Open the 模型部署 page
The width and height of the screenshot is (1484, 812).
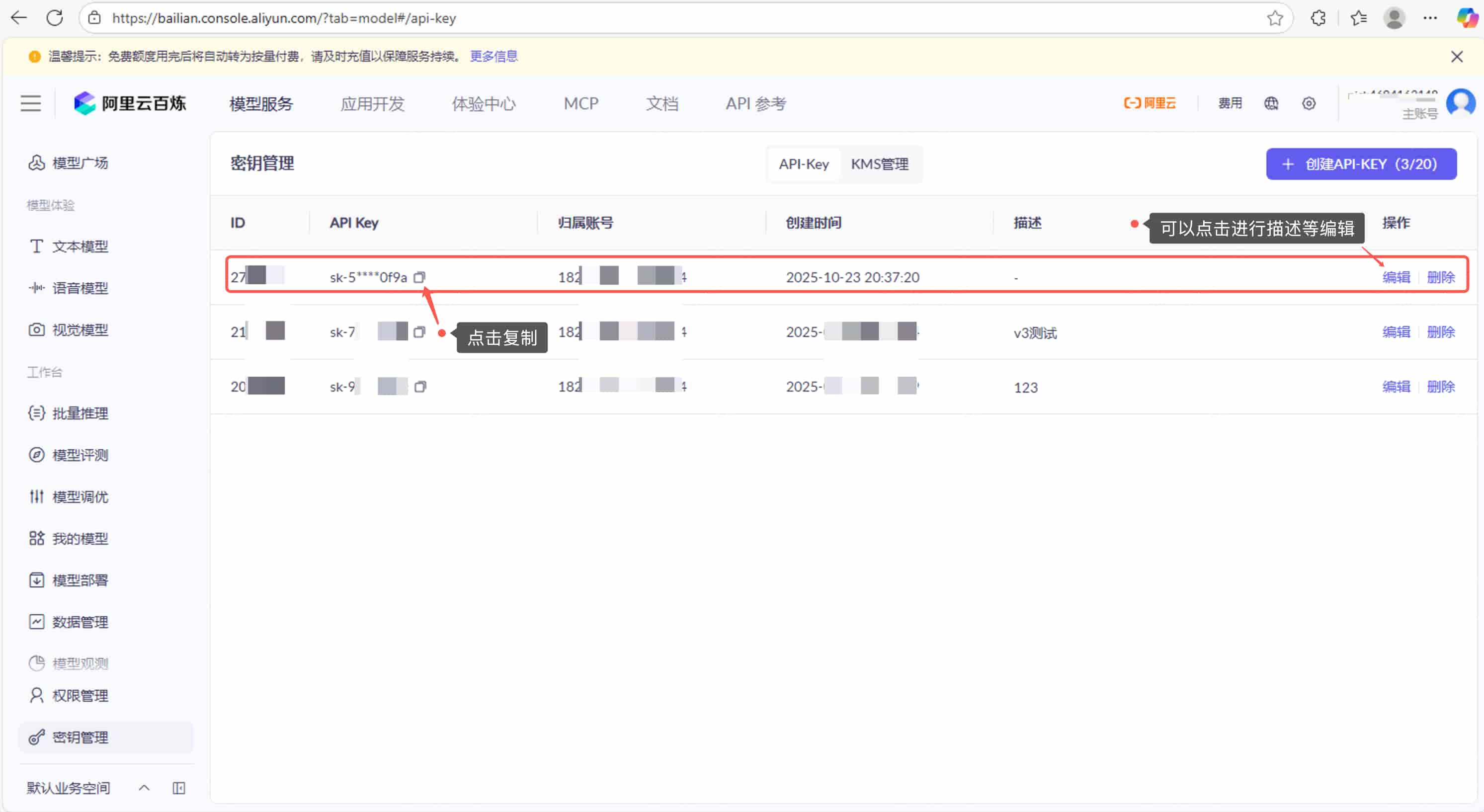(80, 580)
